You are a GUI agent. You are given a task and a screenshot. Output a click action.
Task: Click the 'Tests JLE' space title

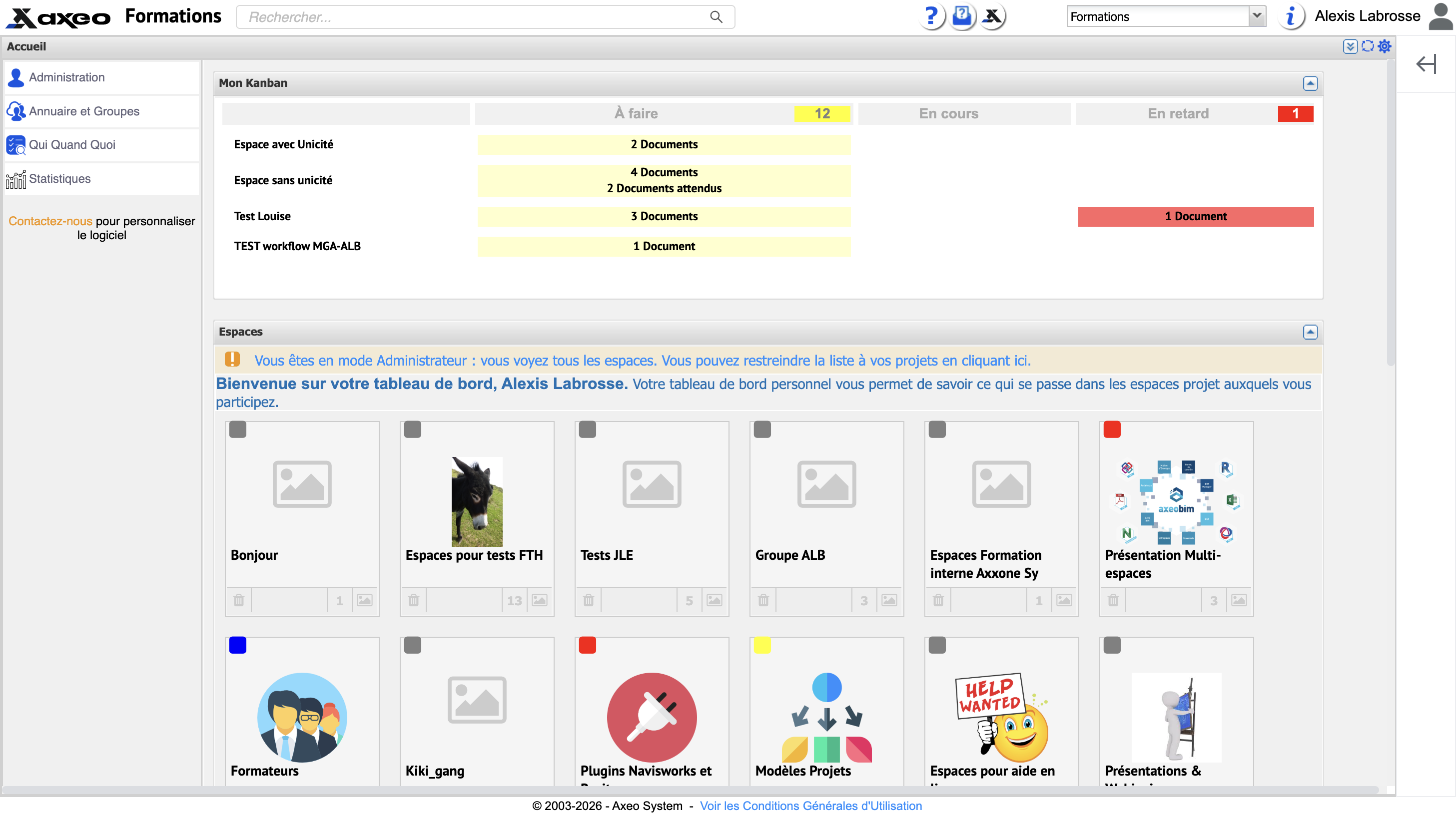[607, 555]
